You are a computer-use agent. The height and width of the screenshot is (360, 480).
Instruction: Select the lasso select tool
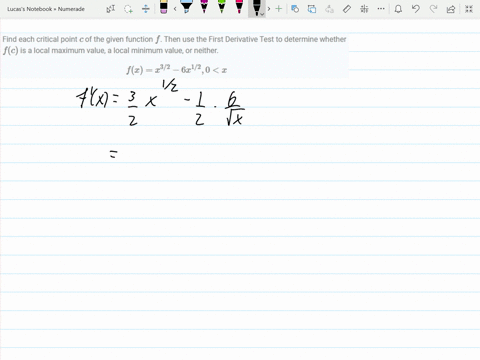(128, 9)
